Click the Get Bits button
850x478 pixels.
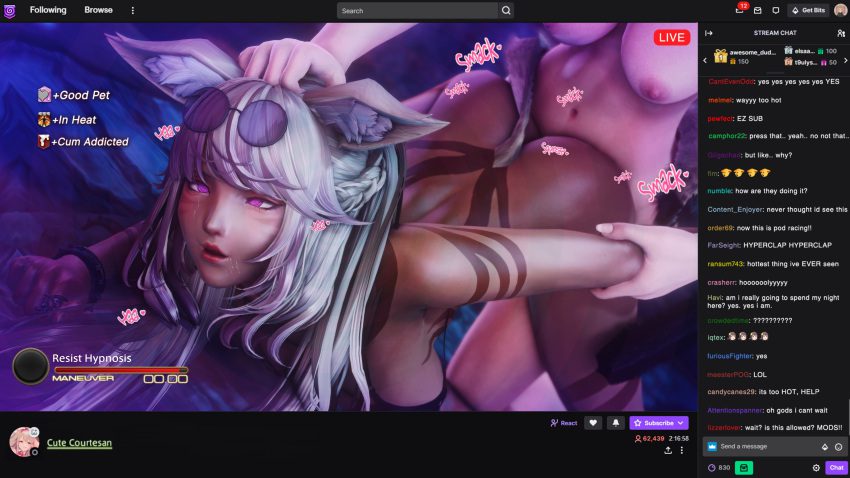click(808, 10)
